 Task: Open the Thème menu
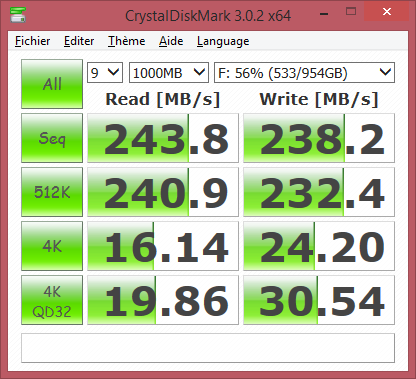click(x=126, y=41)
